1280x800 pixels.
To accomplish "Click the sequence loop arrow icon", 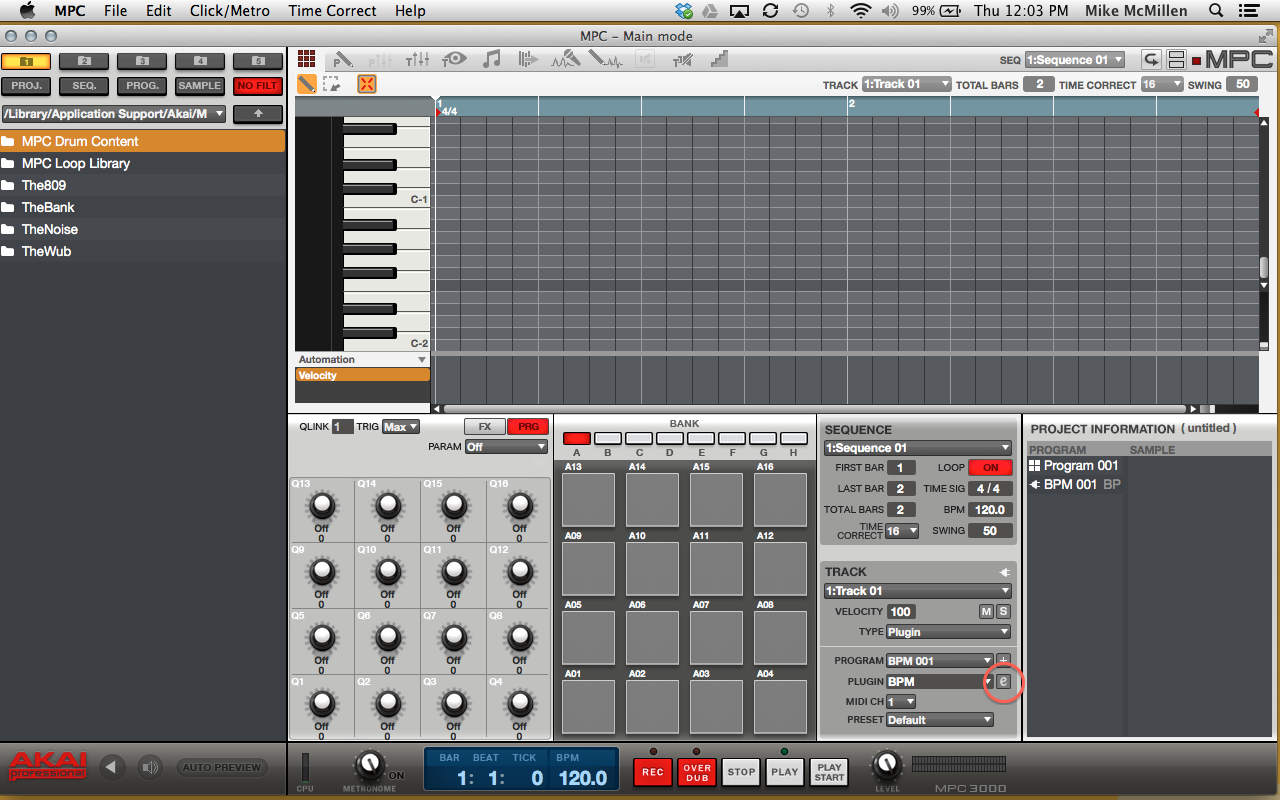I will 1152,60.
